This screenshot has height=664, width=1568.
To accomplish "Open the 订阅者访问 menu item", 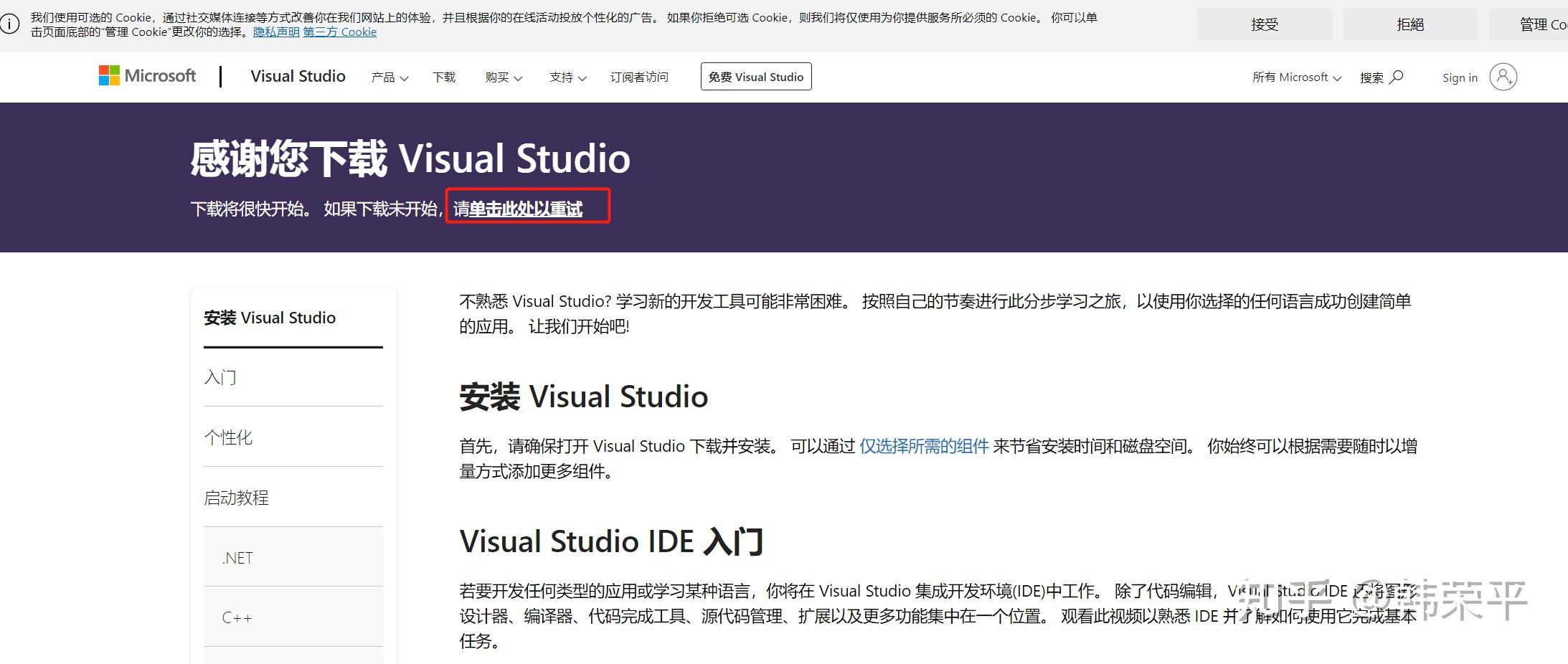I will pyautogui.click(x=639, y=77).
